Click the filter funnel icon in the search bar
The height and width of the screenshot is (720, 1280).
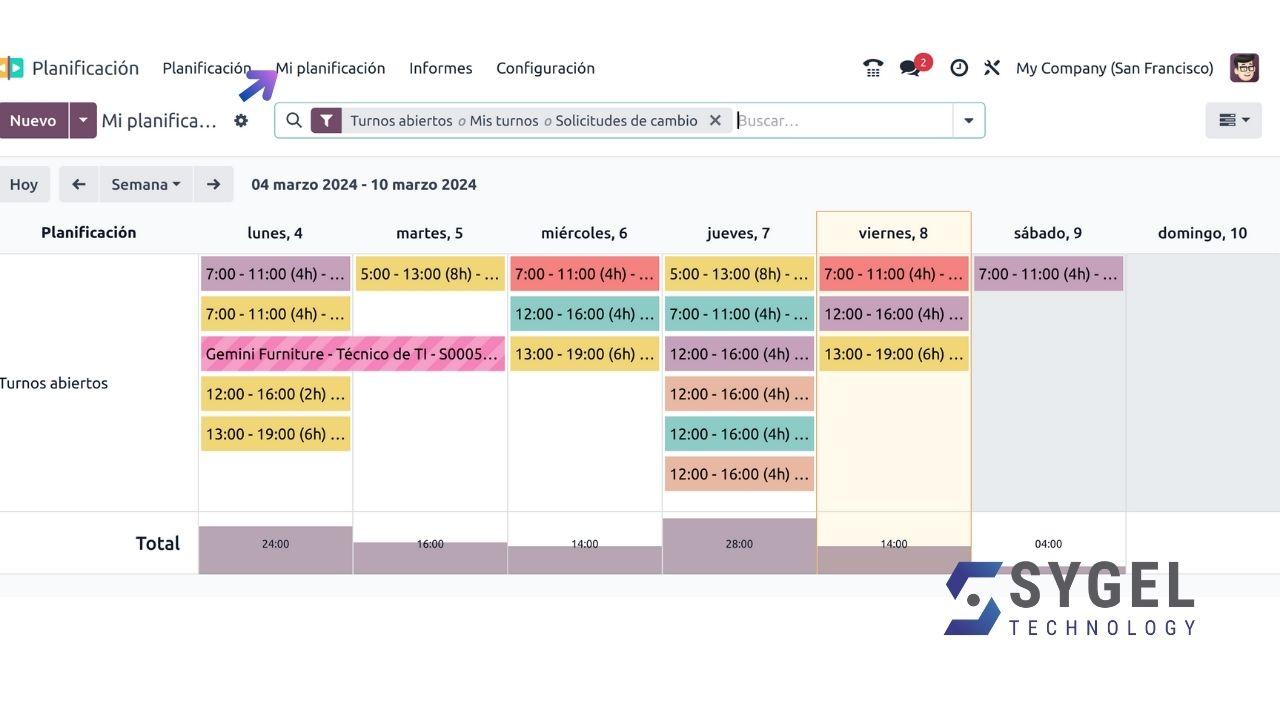tap(326, 120)
